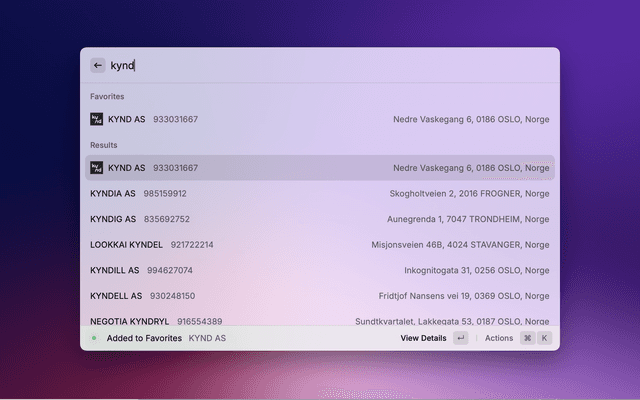This screenshot has height=400, width=640.
Task: Select the KYNDILL AS result row
Action: (114, 270)
